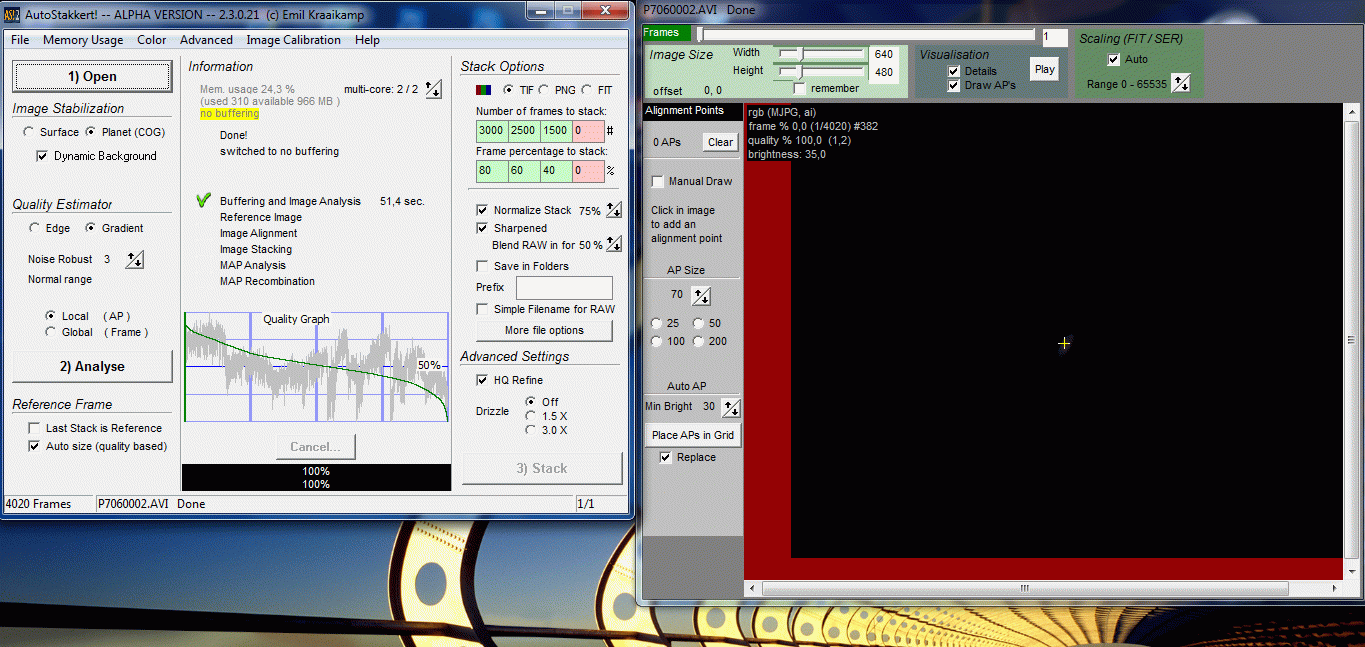Click frame percentage field 80
1365x647 pixels.
tap(492, 171)
